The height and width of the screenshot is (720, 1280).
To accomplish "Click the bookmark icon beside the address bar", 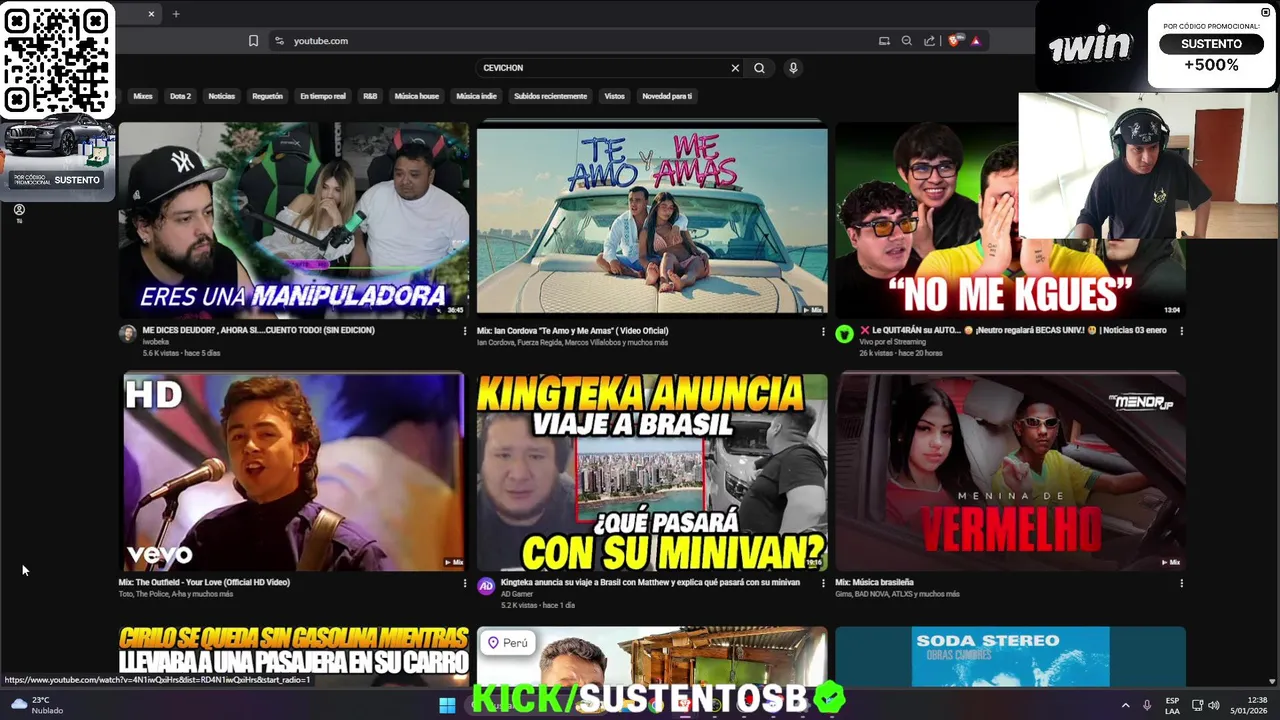I will (x=253, y=41).
